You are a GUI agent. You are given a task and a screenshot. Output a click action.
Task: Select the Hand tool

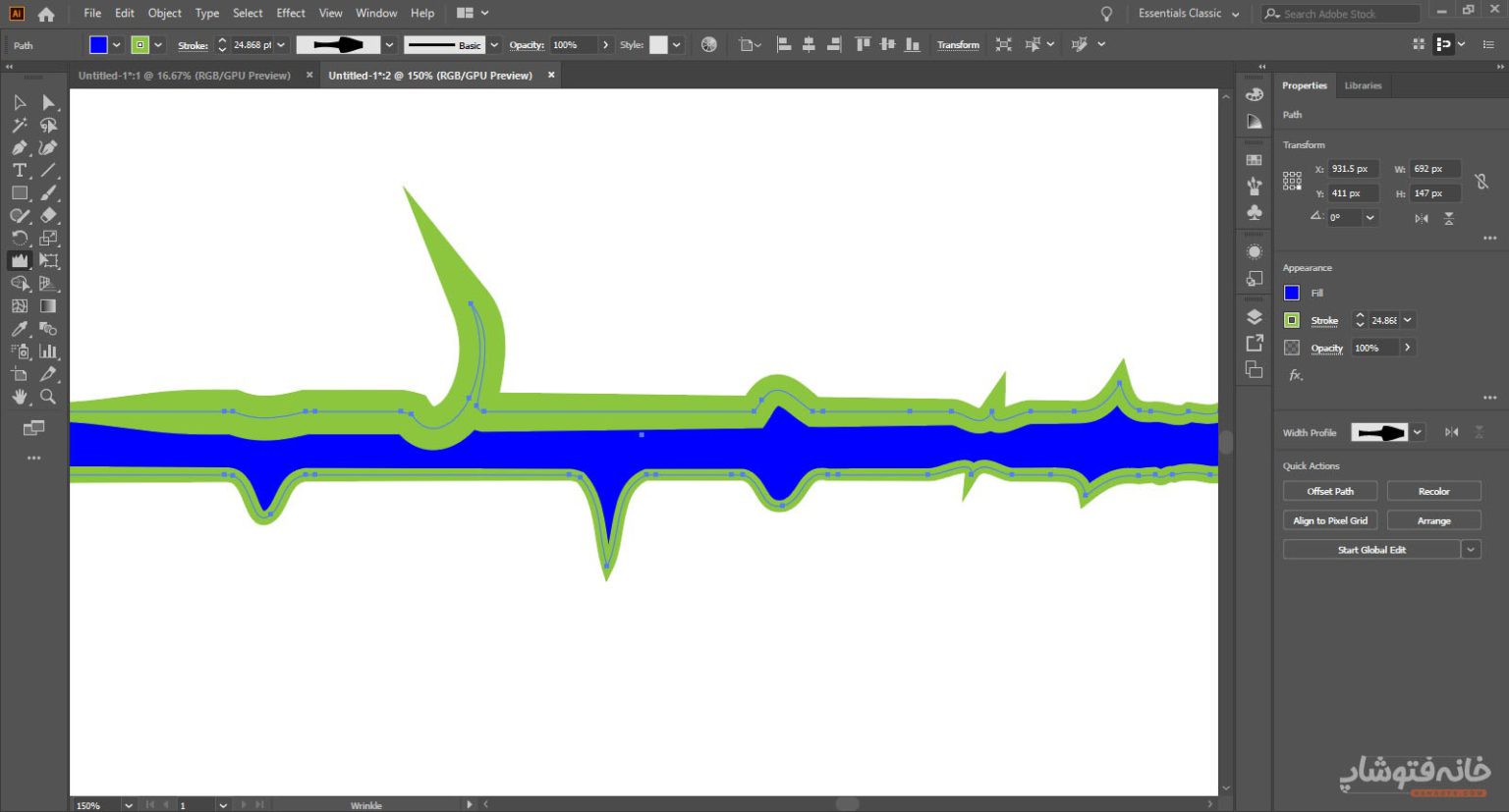(x=19, y=397)
